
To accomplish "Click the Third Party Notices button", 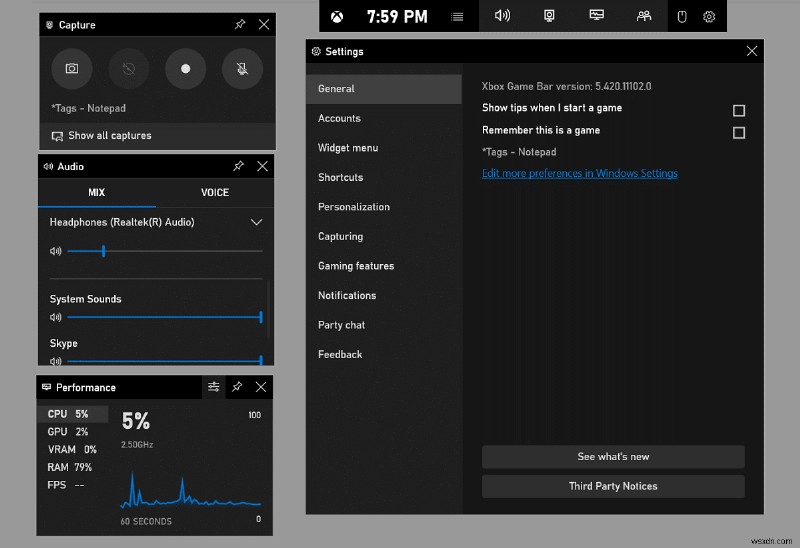I will tap(613, 486).
